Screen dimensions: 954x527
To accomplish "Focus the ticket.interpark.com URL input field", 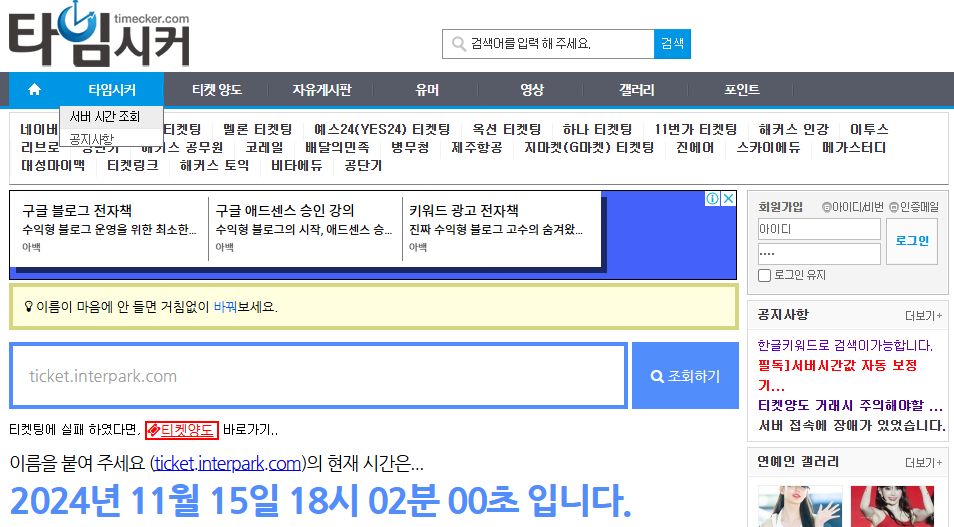I will click(x=319, y=376).
